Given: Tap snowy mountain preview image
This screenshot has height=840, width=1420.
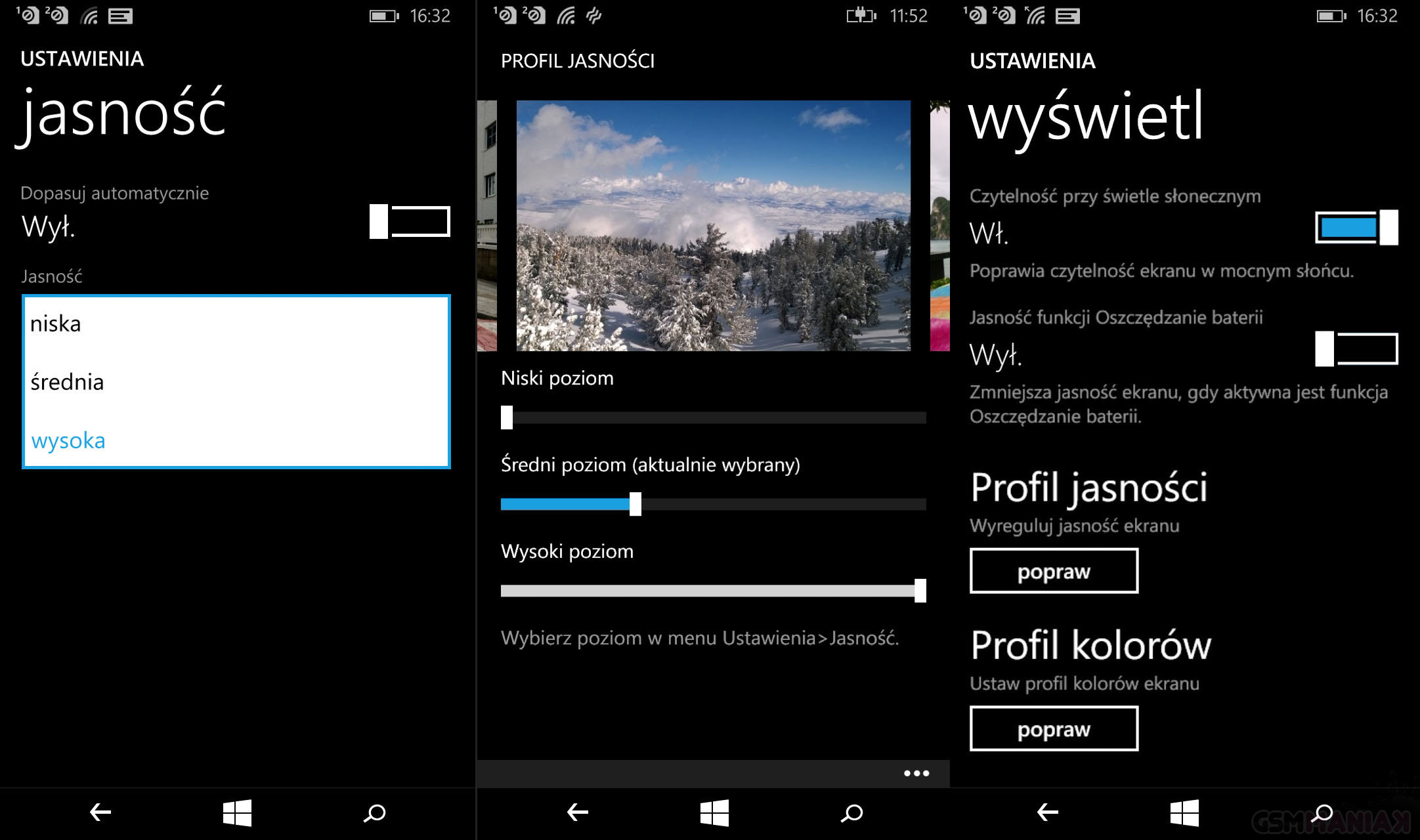Looking at the screenshot, I should click(713, 225).
